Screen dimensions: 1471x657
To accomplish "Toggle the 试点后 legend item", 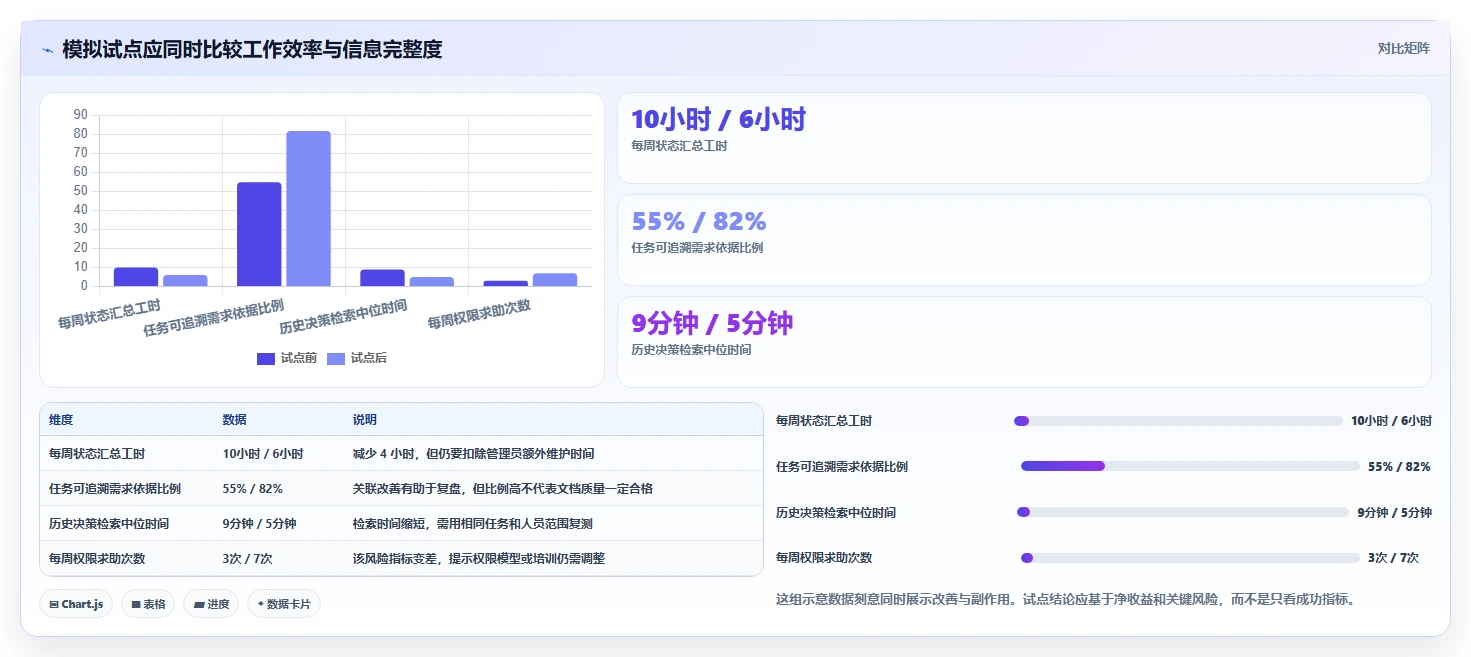I will click(357, 358).
